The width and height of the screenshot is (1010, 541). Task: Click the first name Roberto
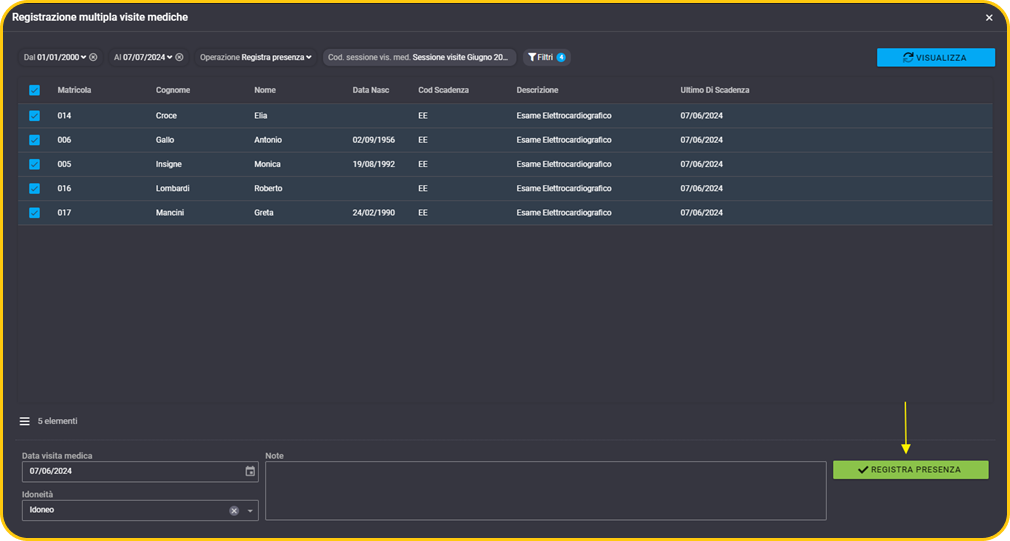(269, 189)
